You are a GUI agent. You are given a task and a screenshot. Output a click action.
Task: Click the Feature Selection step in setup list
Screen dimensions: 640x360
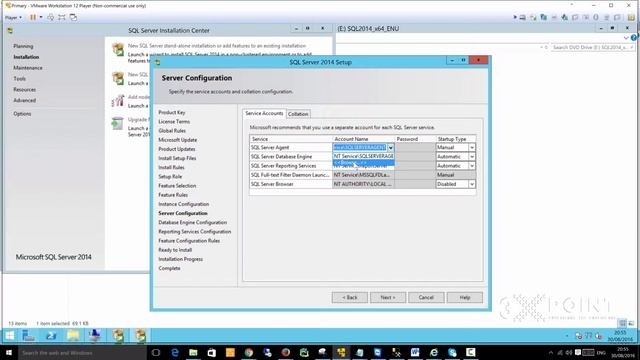tap(177, 186)
